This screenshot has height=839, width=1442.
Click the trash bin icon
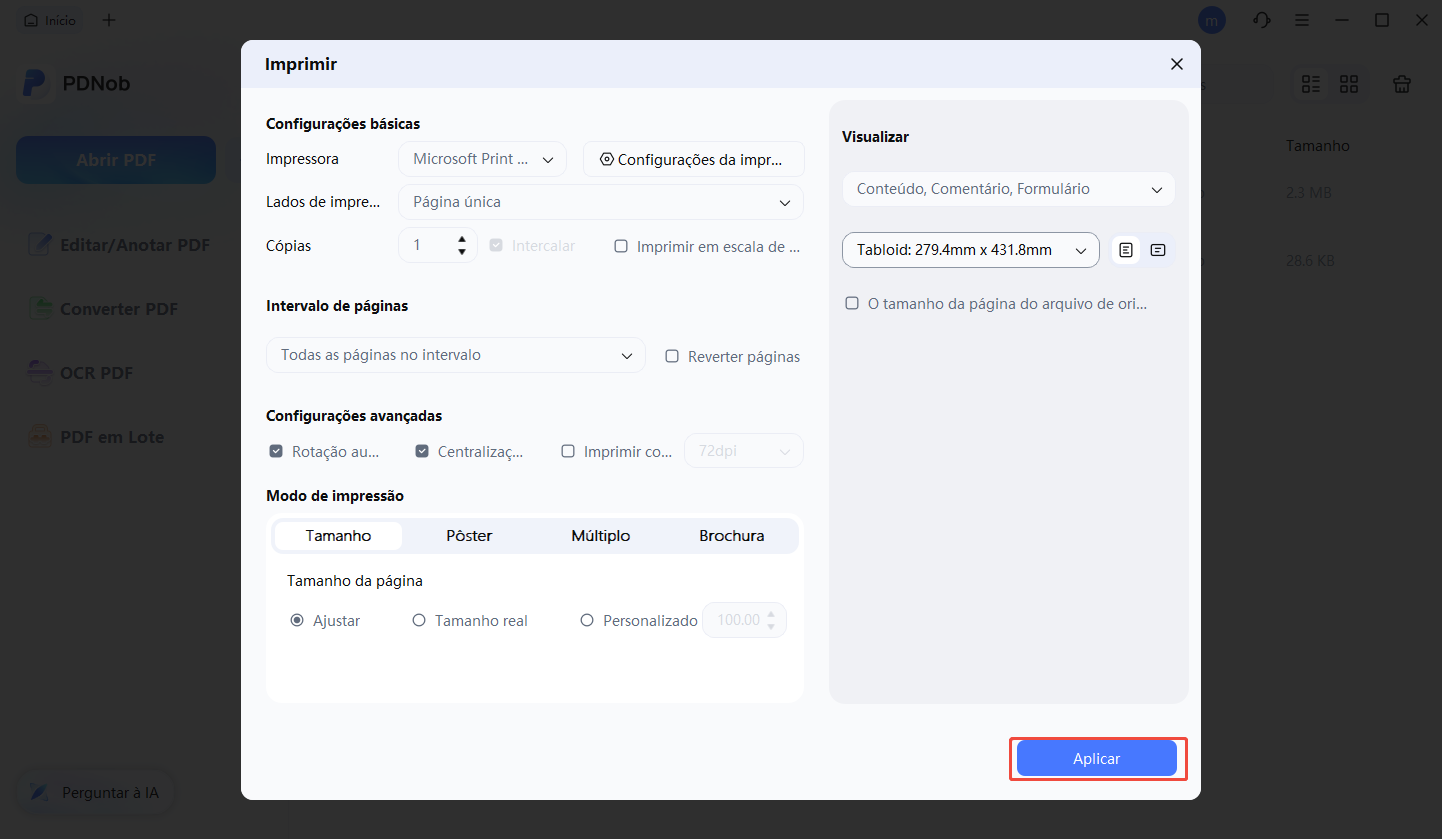(x=1402, y=85)
